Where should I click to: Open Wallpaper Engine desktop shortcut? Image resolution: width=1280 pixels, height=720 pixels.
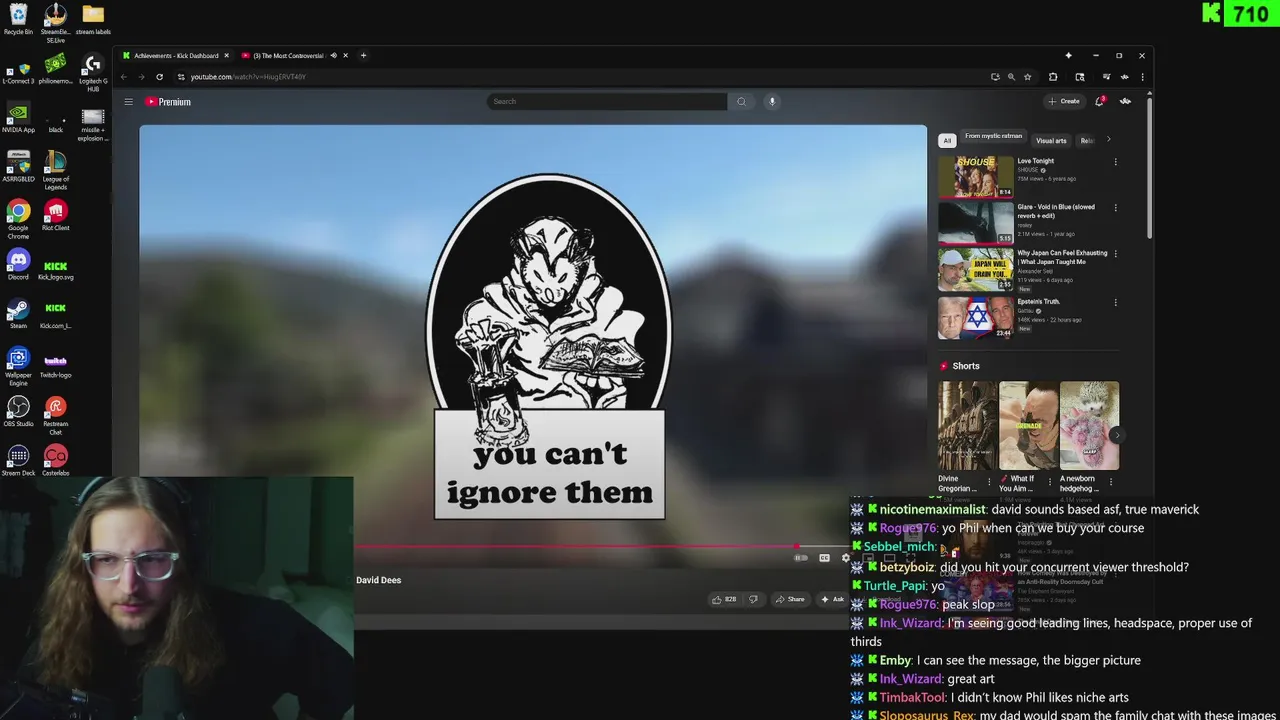pos(18,366)
